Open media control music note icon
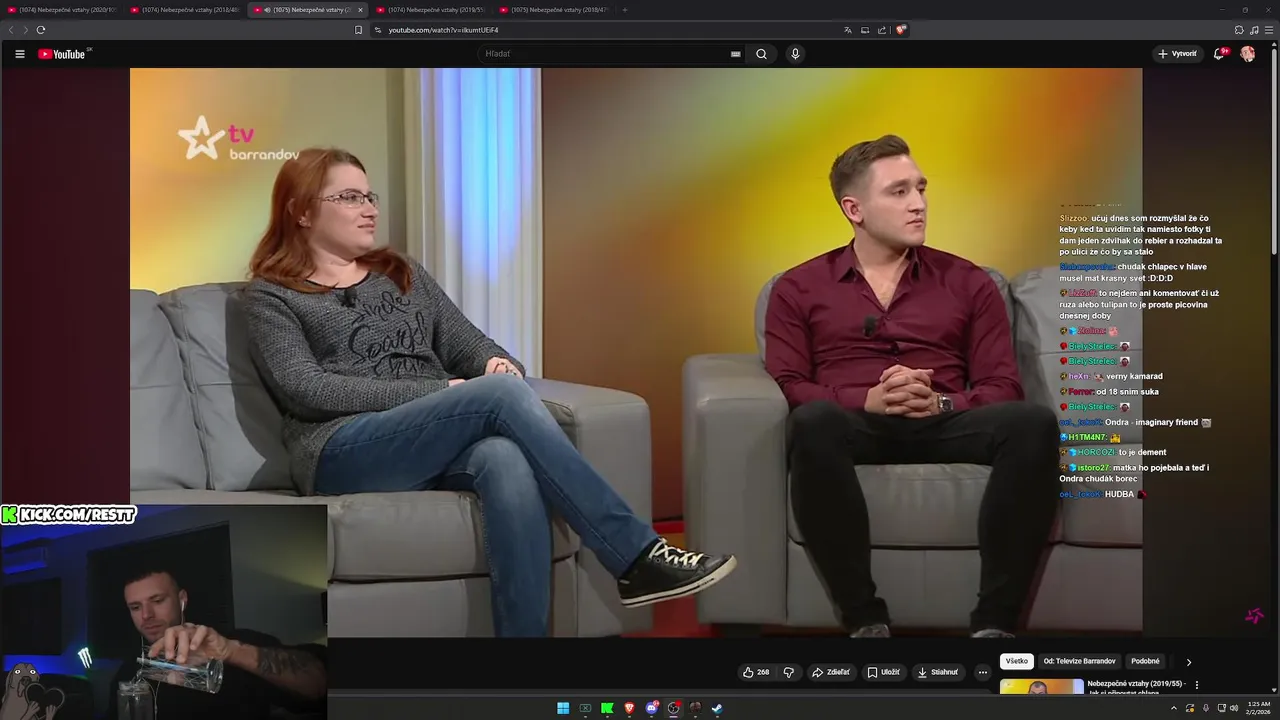Viewport: 1280px width, 720px height. 1254,30
